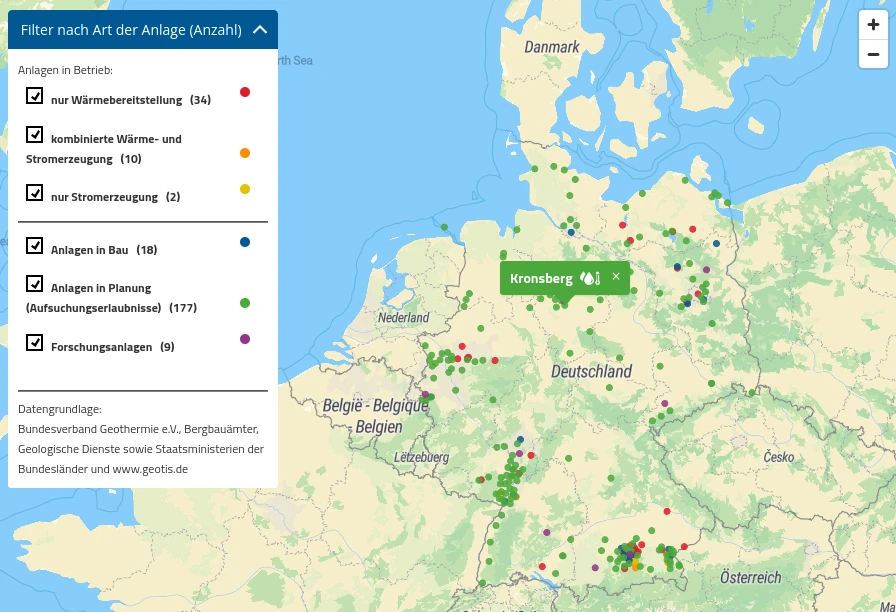Click the purple legend dot for Forschungsanlagen
This screenshot has width=896, height=612.
point(245,339)
